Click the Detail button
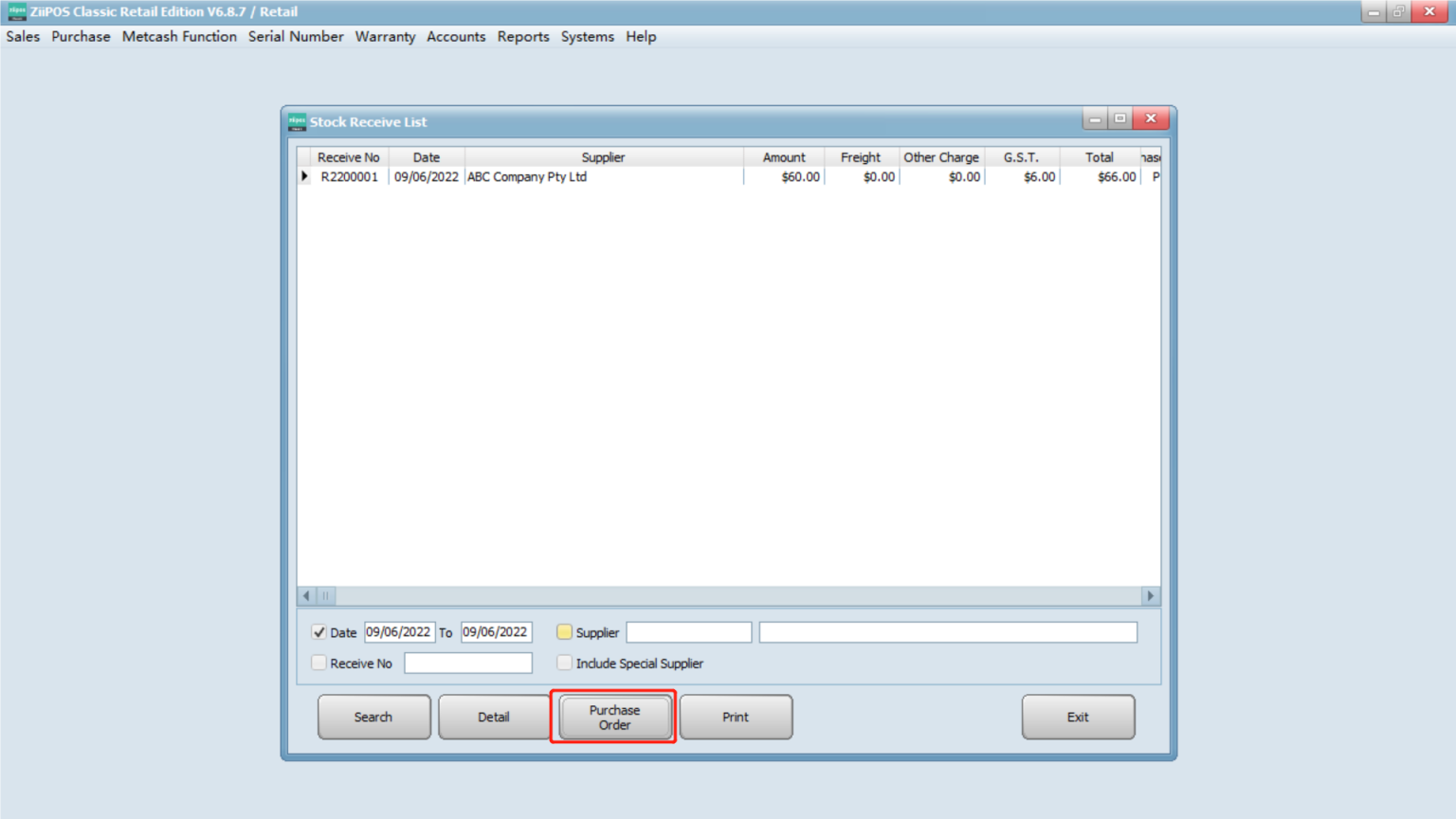1456x819 pixels. coord(494,717)
